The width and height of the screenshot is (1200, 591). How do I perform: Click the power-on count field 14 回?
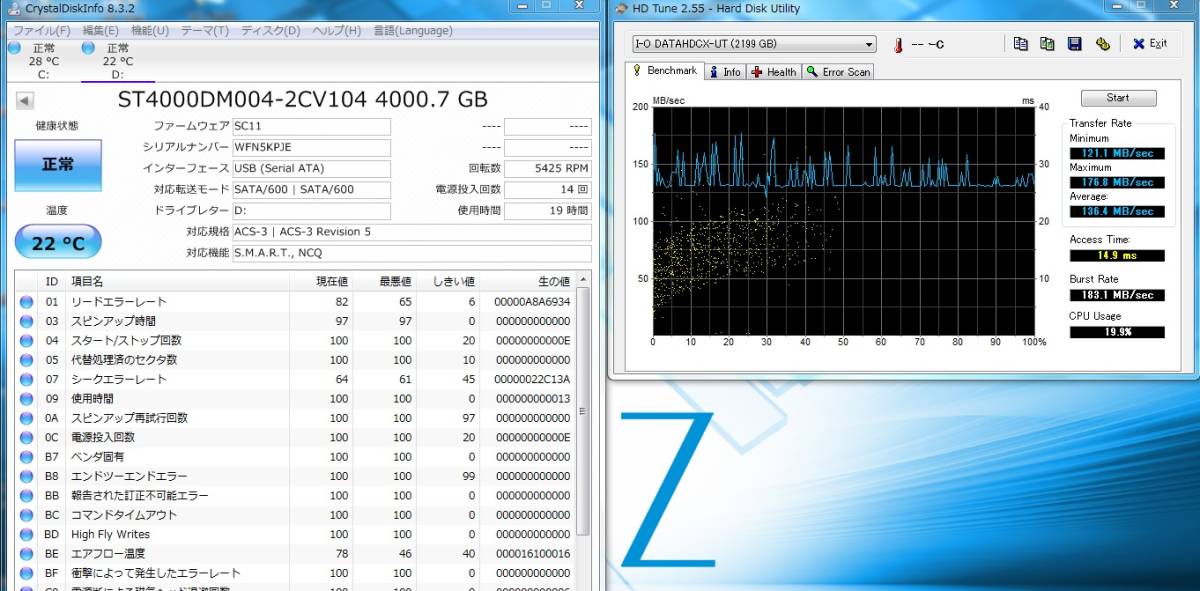pyautogui.click(x=548, y=190)
